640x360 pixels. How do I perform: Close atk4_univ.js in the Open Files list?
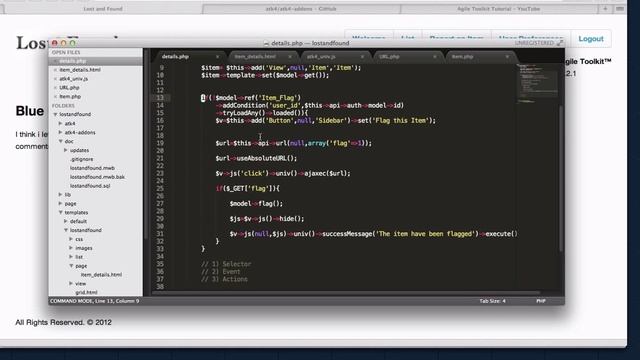[56, 79]
